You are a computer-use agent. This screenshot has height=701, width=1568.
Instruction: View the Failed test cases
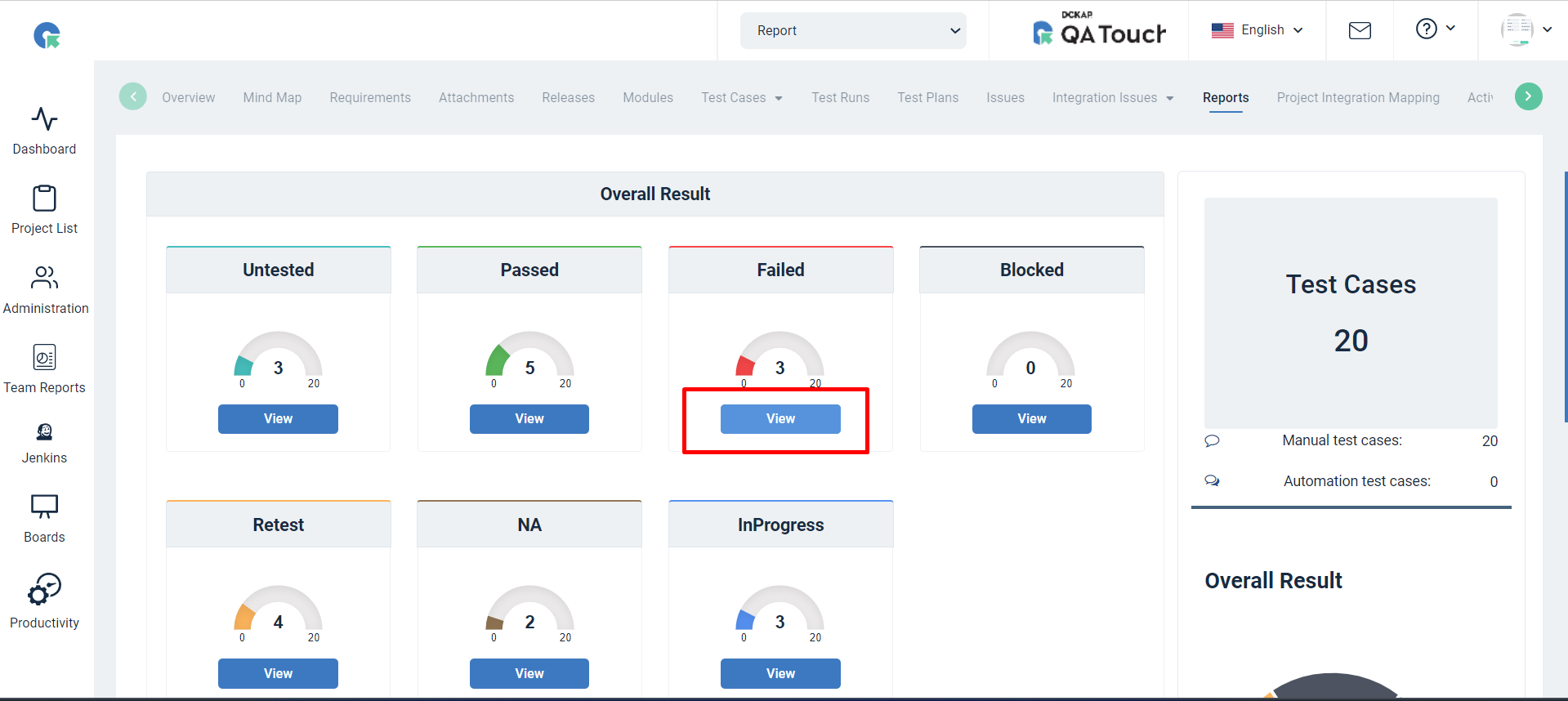click(x=780, y=419)
